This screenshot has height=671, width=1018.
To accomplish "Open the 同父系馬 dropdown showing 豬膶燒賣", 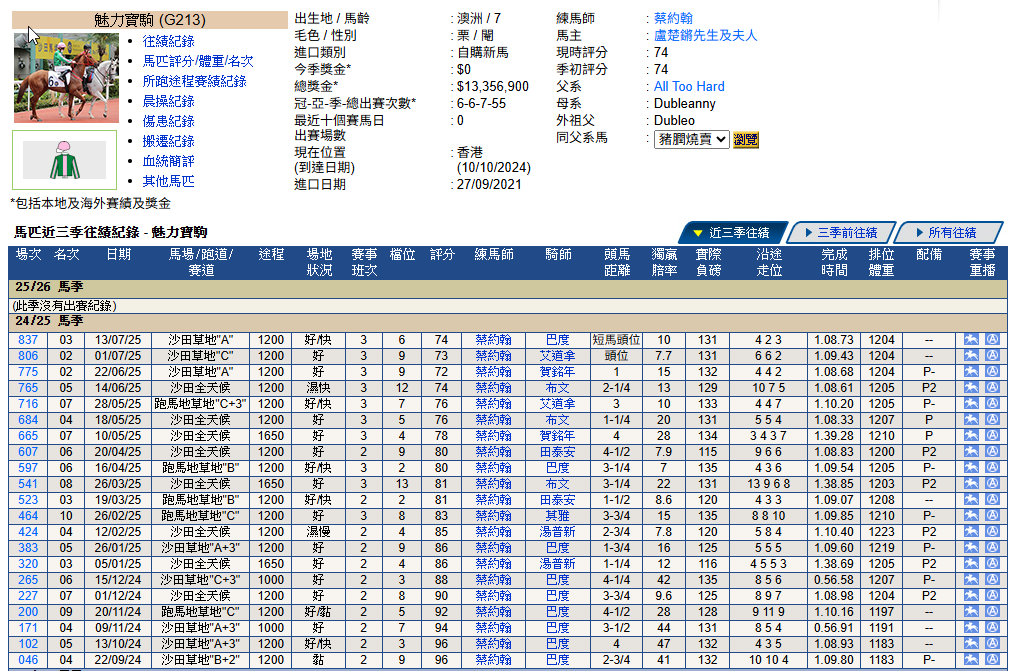I will point(691,139).
